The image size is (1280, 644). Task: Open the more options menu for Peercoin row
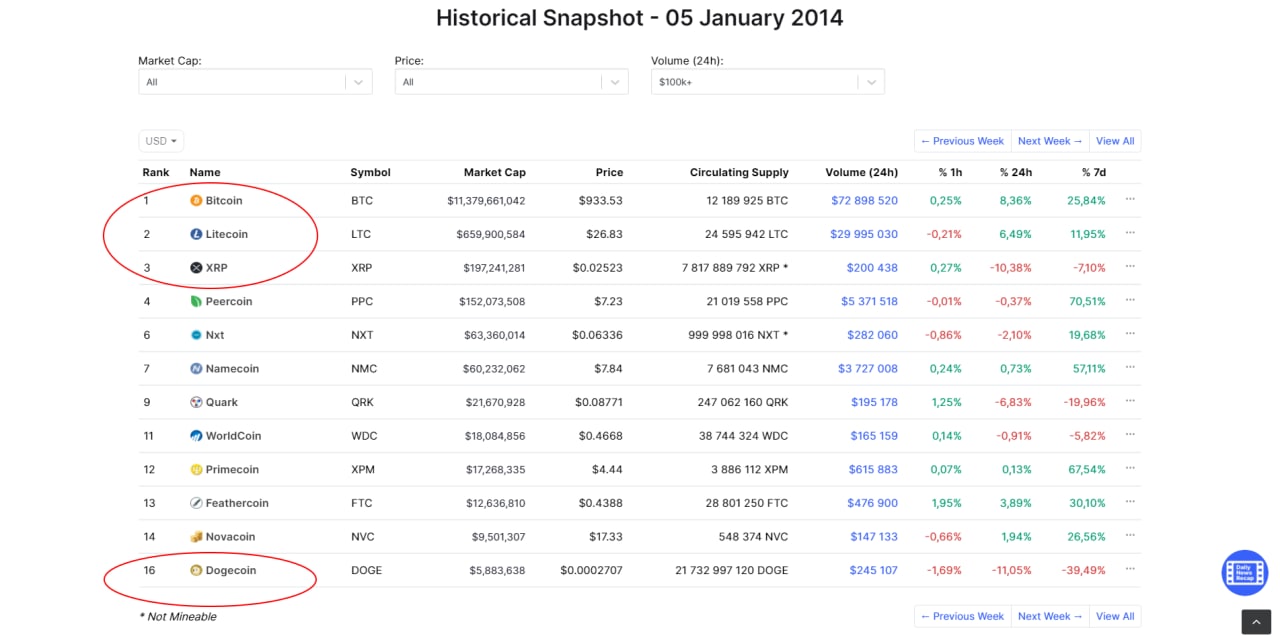pos(1130,300)
